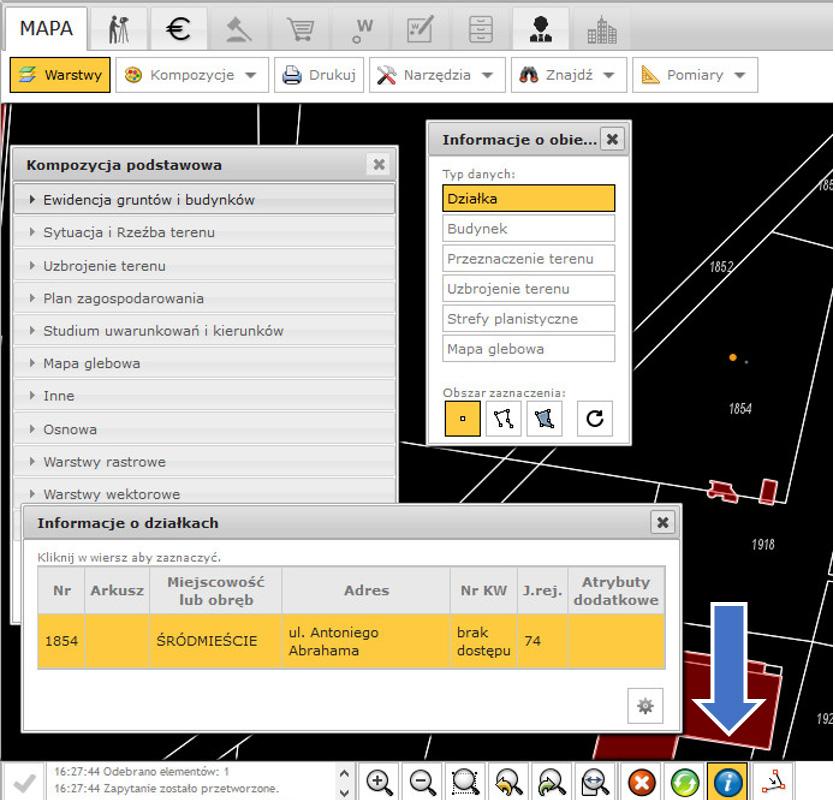Open the euro currency tab

pyautogui.click(x=178, y=29)
